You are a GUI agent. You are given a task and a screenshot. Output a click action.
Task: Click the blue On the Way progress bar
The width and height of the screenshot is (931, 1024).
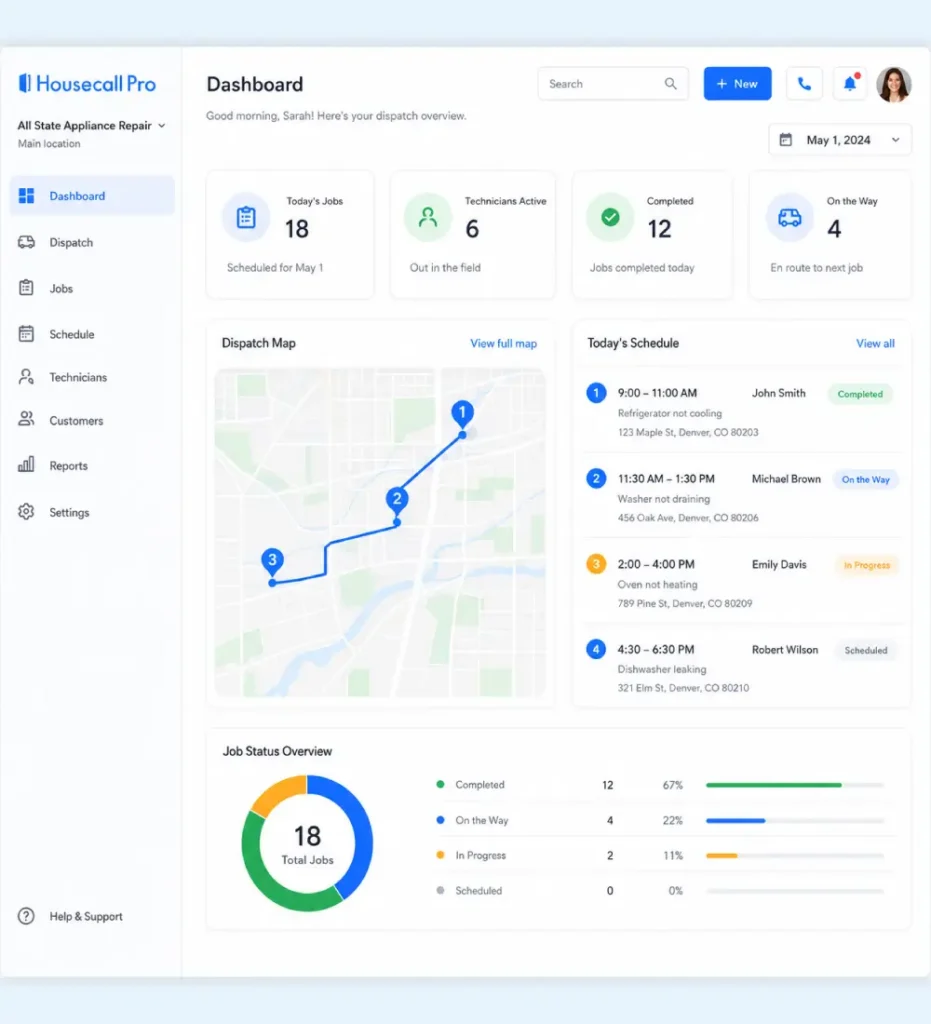pos(735,820)
